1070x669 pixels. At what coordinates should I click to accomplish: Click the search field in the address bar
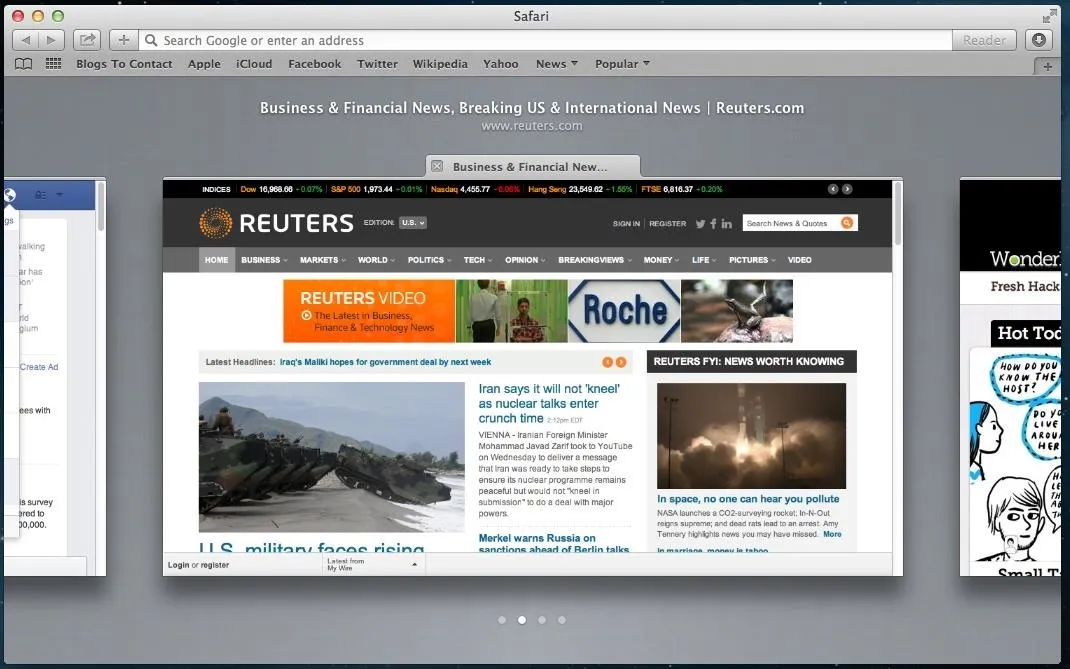click(x=545, y=40)
